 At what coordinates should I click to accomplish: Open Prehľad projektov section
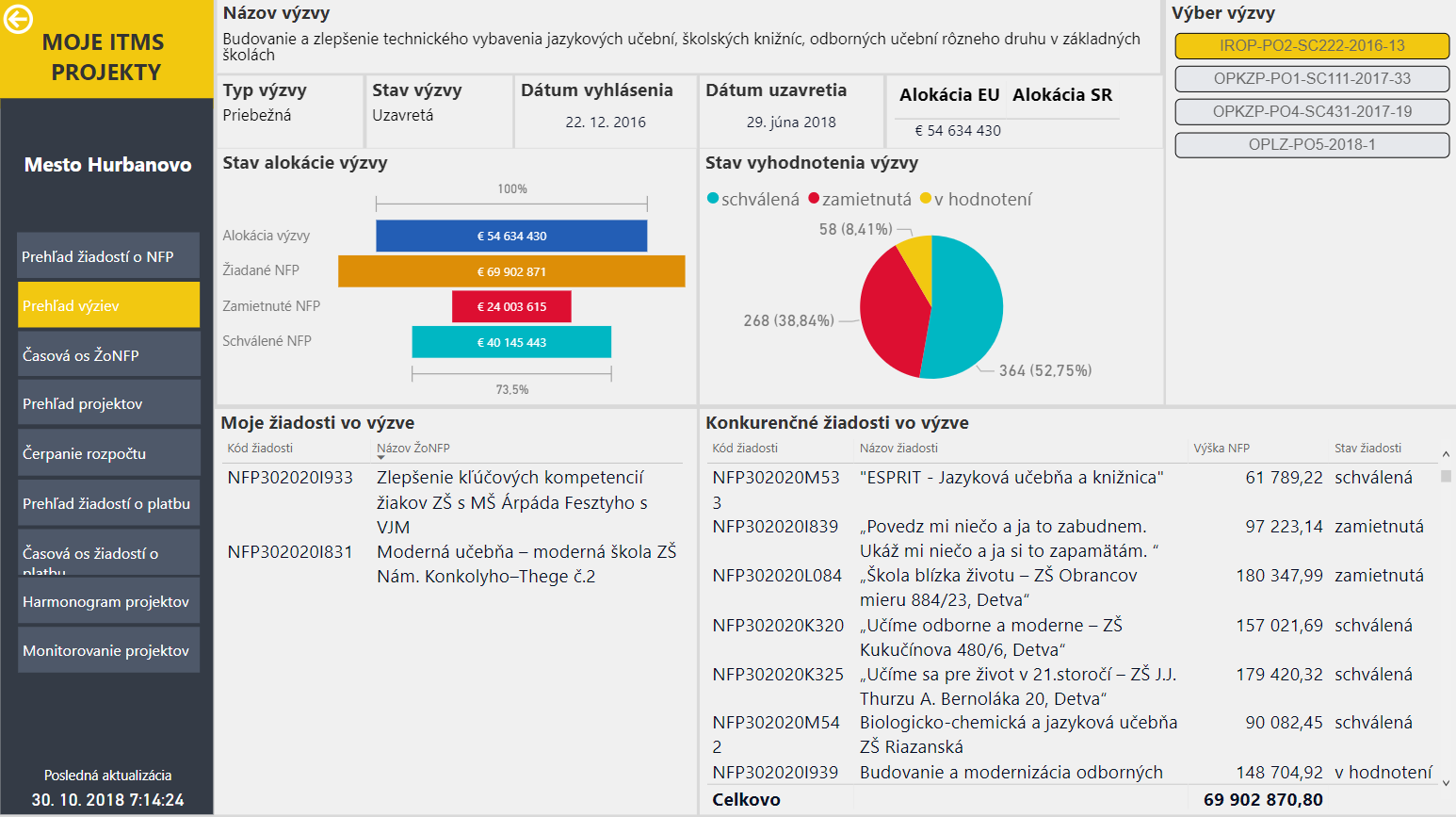click(x=108, y=403)
